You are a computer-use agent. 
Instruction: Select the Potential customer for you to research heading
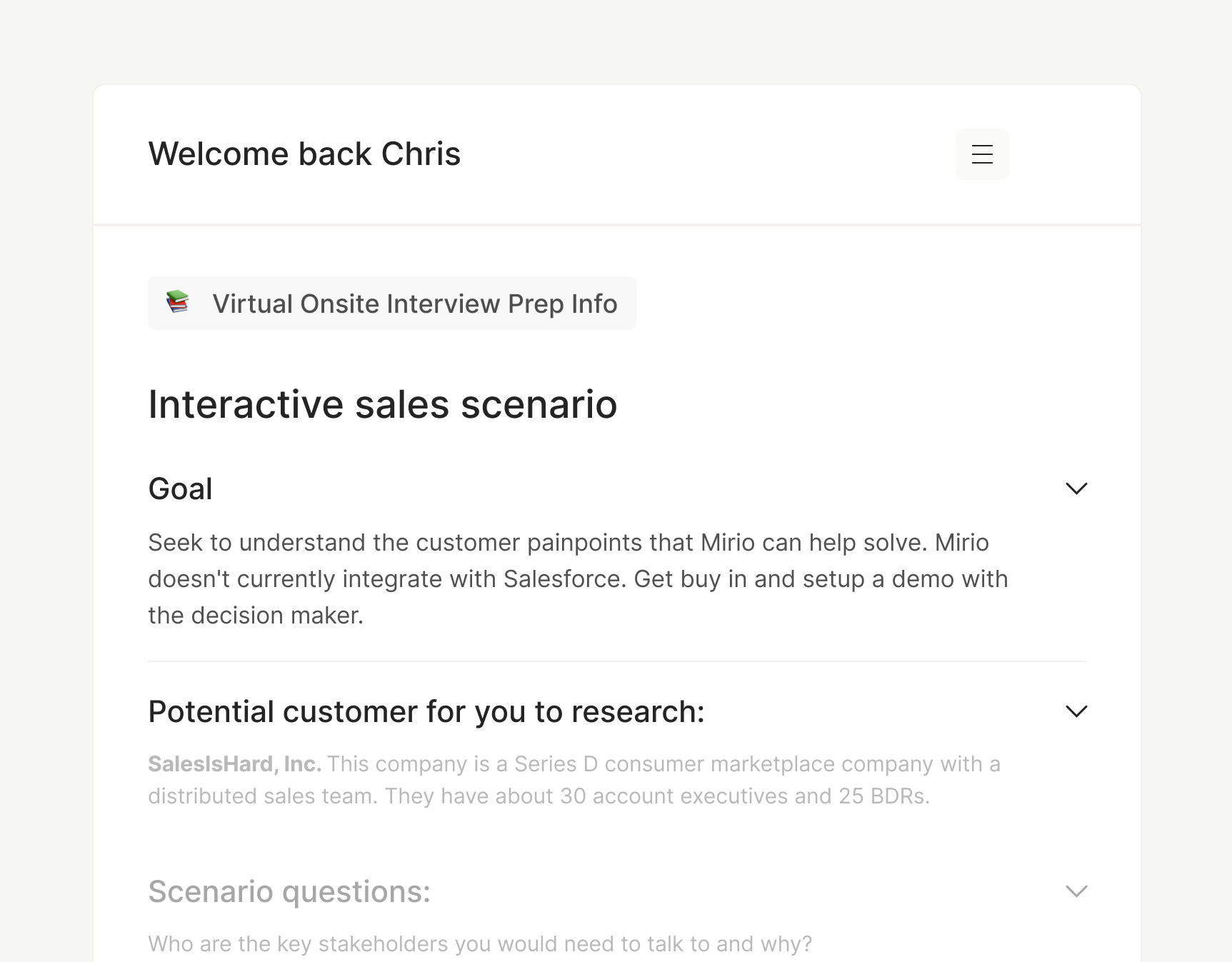tap(426, 712)
